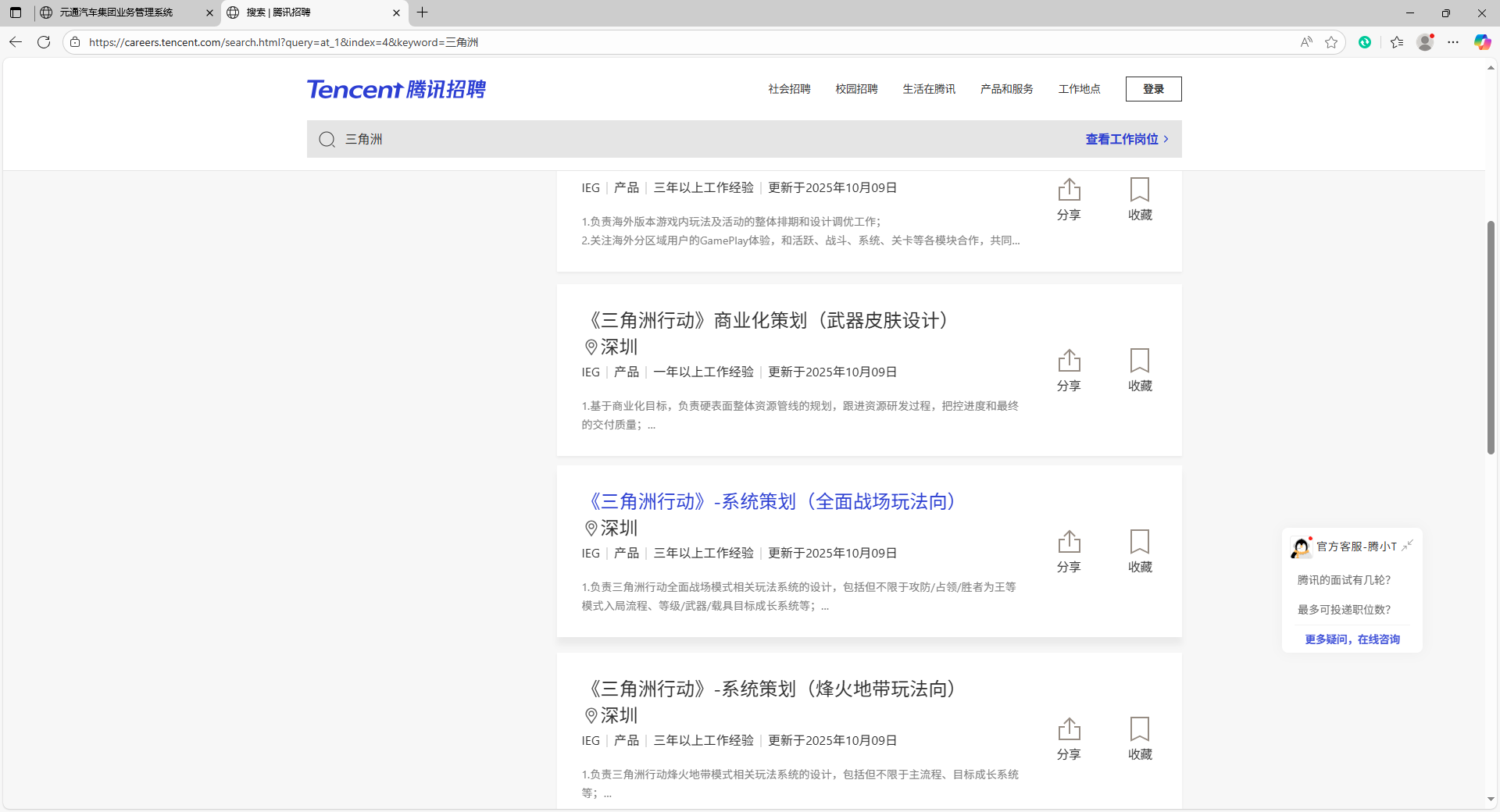The image size is (1500, 812).
Task: Click the search magnifier icon
Action: [327, 140]
